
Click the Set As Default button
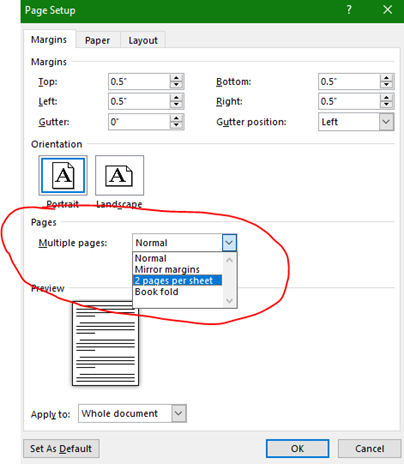[x=61, y=449]
